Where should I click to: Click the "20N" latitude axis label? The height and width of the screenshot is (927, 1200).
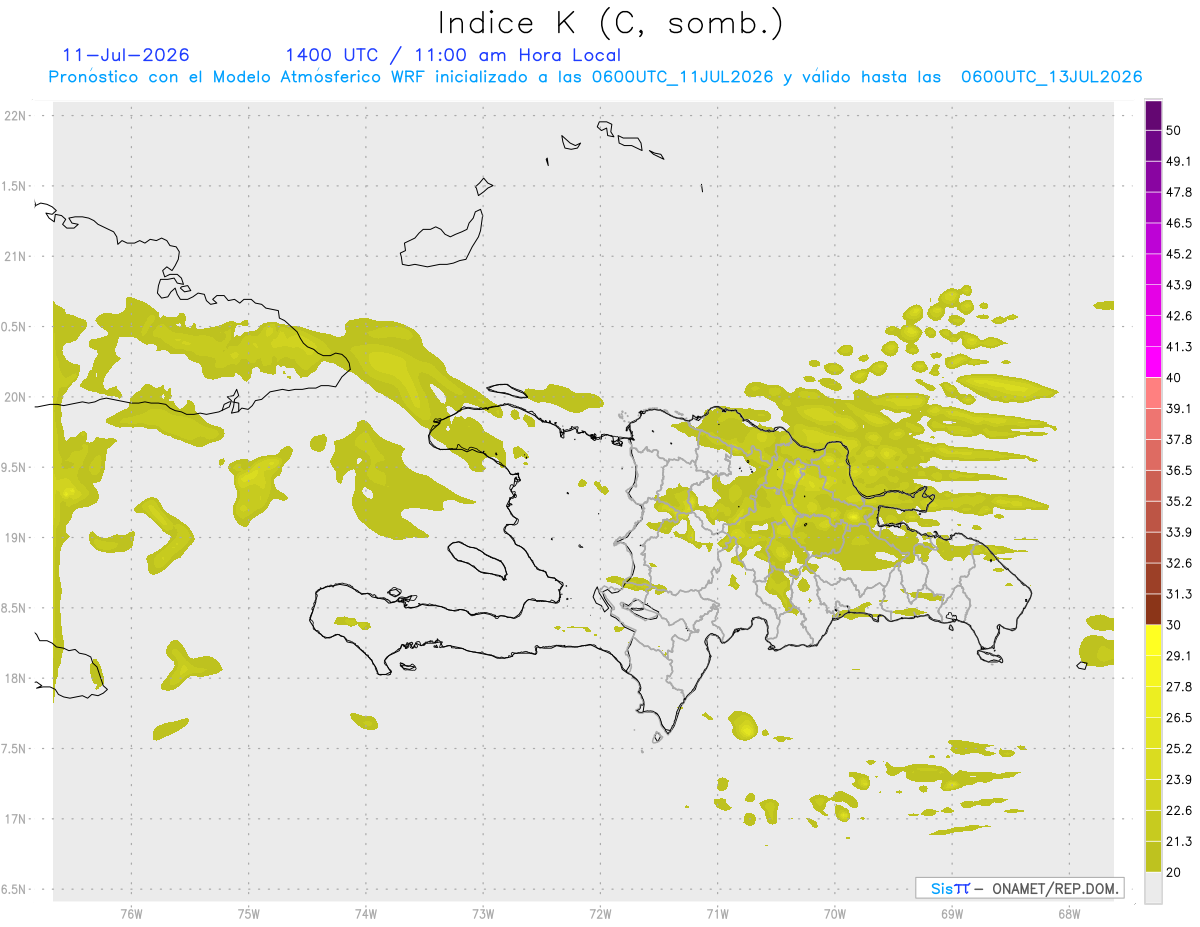[16, 397]
